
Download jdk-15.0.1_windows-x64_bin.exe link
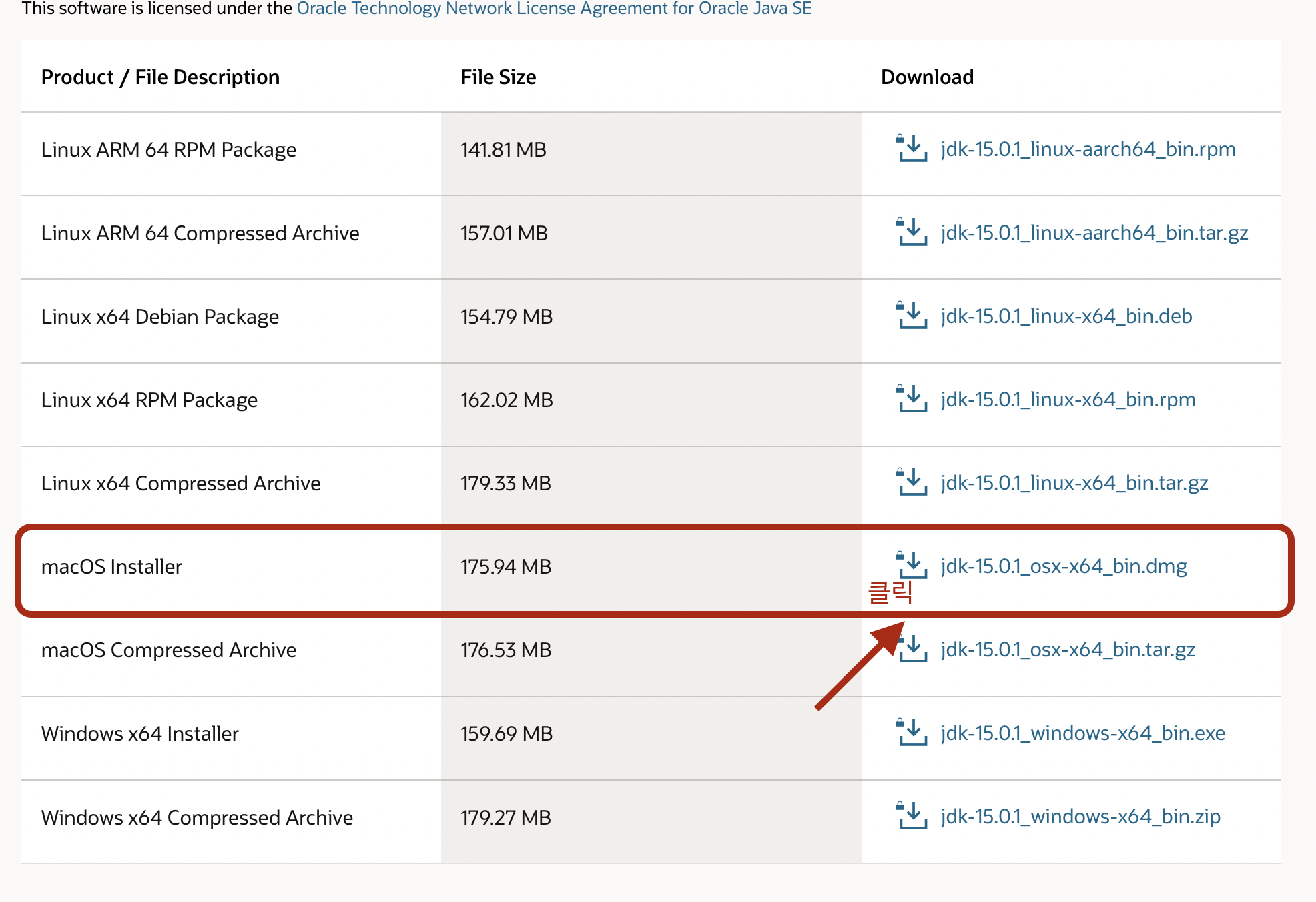point(1082,733)
